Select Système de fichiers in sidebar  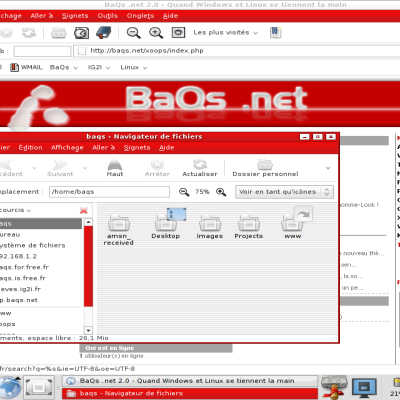[33, 245]
